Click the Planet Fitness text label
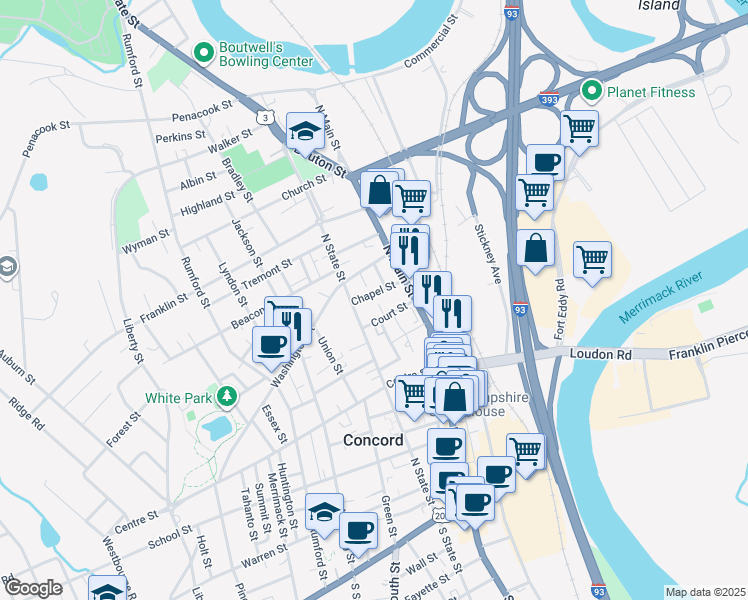Screen dimensions: 748x600 (651, 92)
